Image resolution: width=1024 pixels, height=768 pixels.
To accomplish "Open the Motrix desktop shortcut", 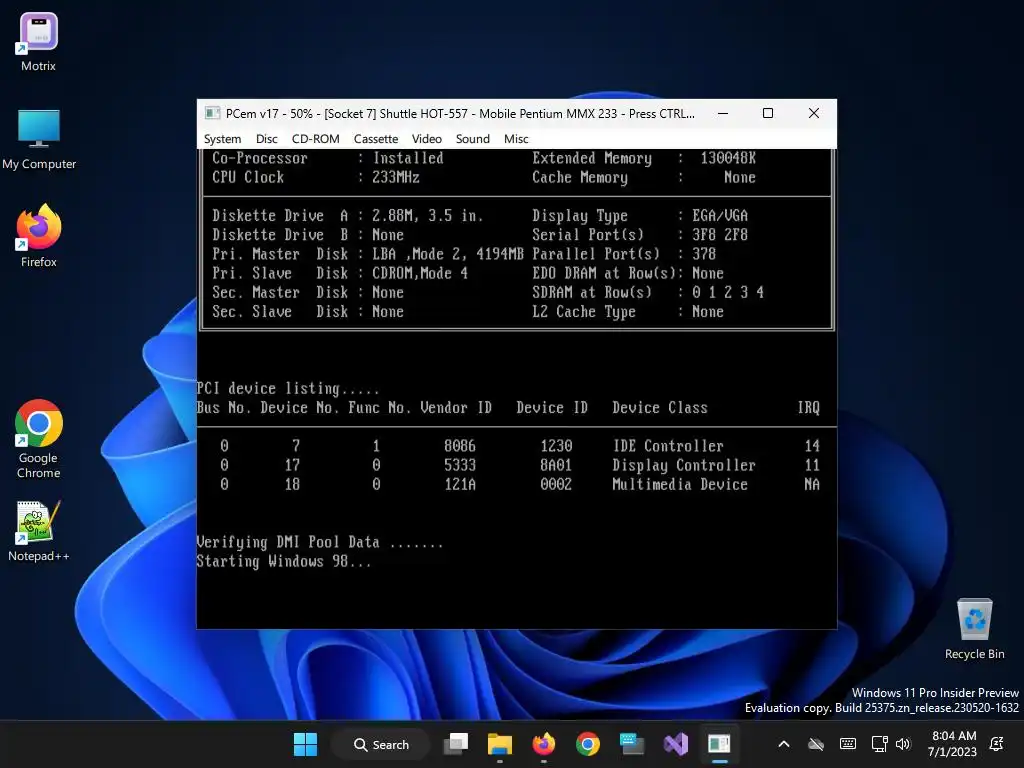I will coord(39,42).
